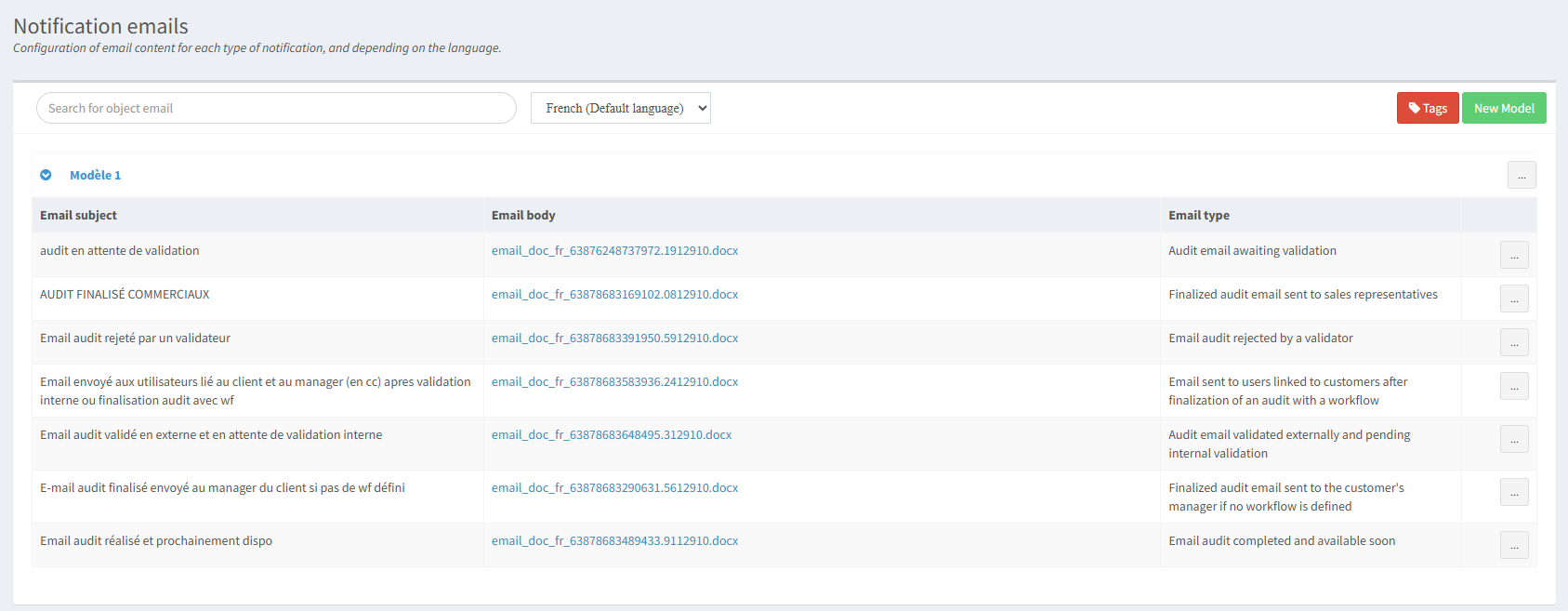The width and height of the screenshot is (1568, 611).
Task: Open the Modèle 1 header options menu
Action: point(1521,175)
